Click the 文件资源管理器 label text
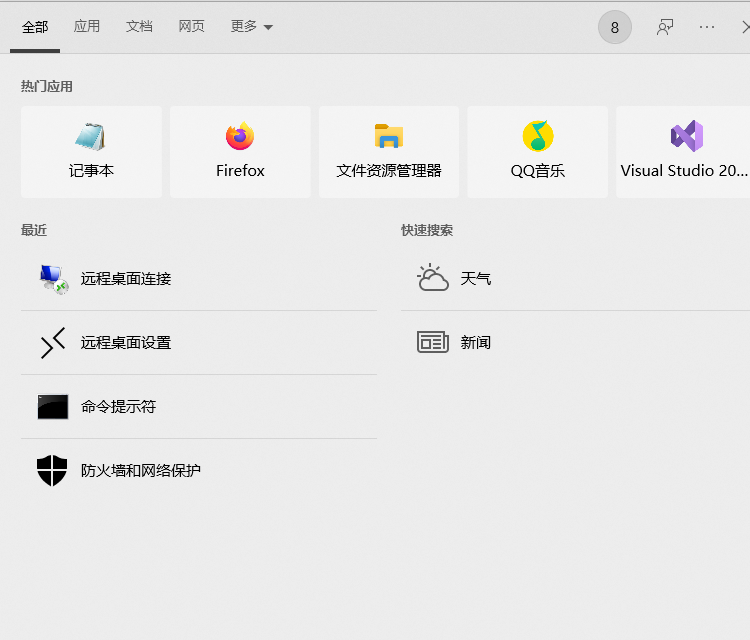Image resolution: width=750 pixels, height=640 pixels. point(389,171)
